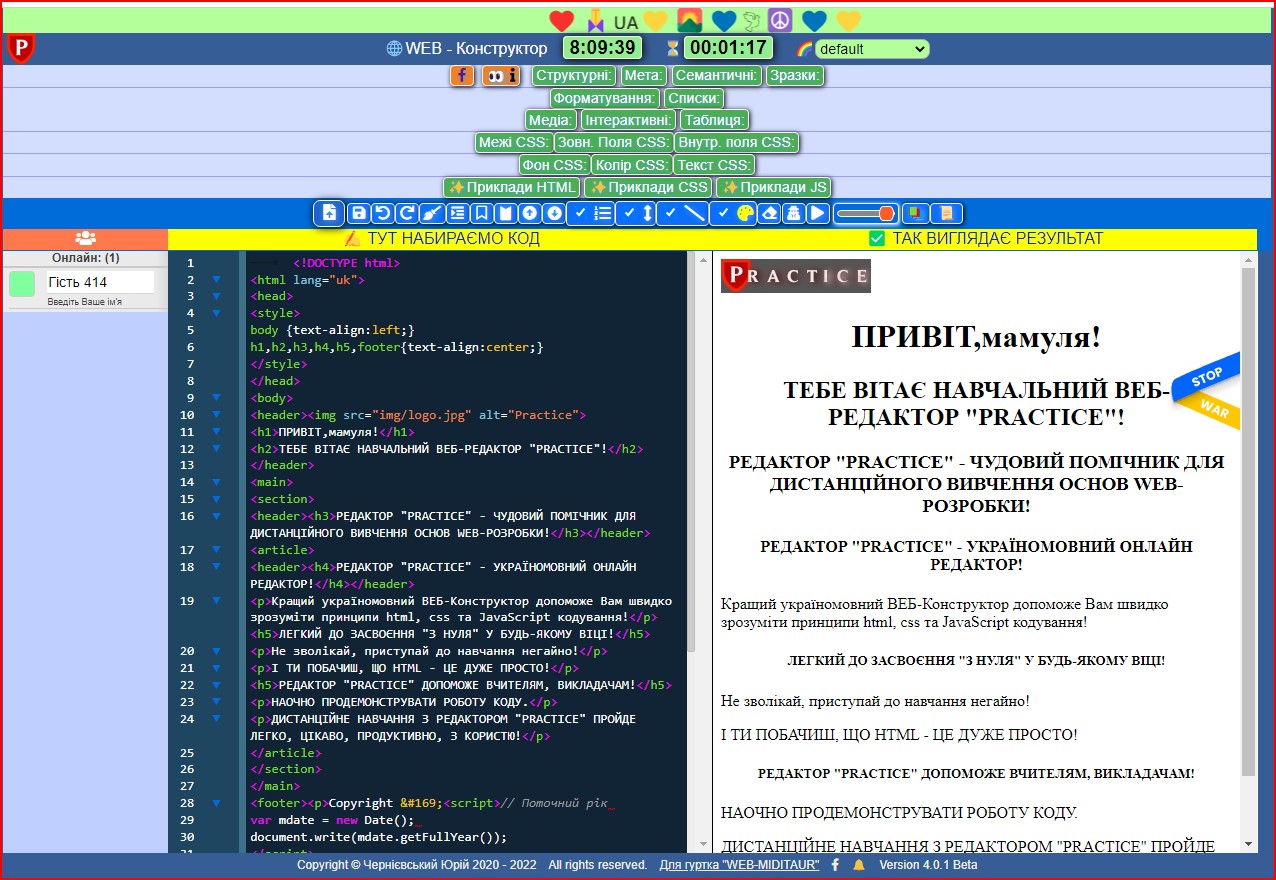
Task: Click the indent code icon
Action: pos(457,213)
